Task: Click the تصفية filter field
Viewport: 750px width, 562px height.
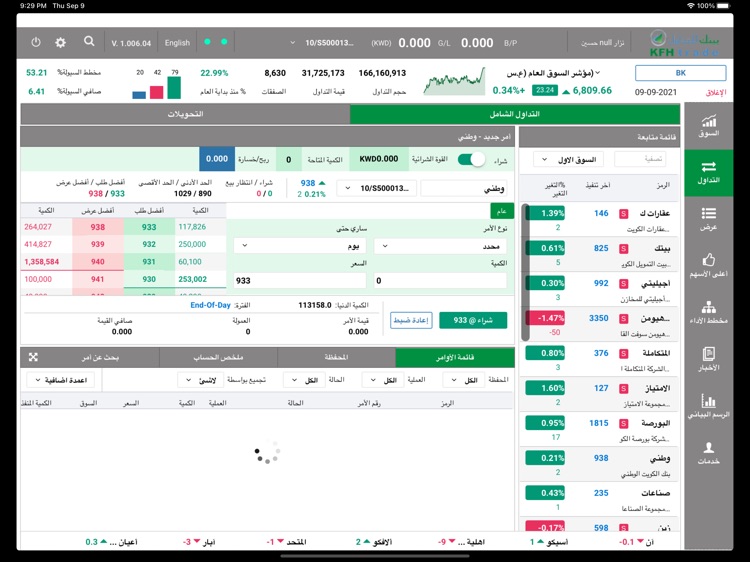Action: point(640,159)
